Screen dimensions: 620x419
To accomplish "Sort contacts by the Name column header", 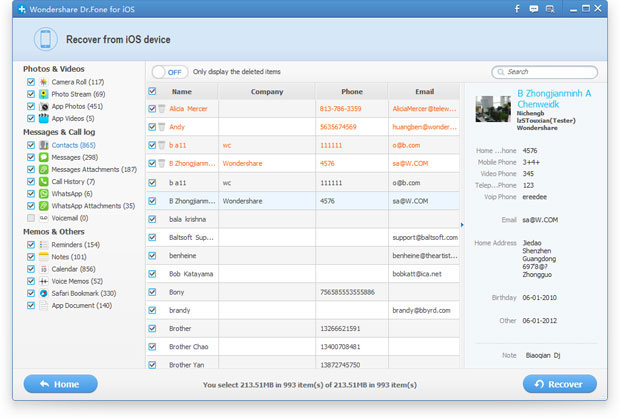I will [x=182, y=91].
